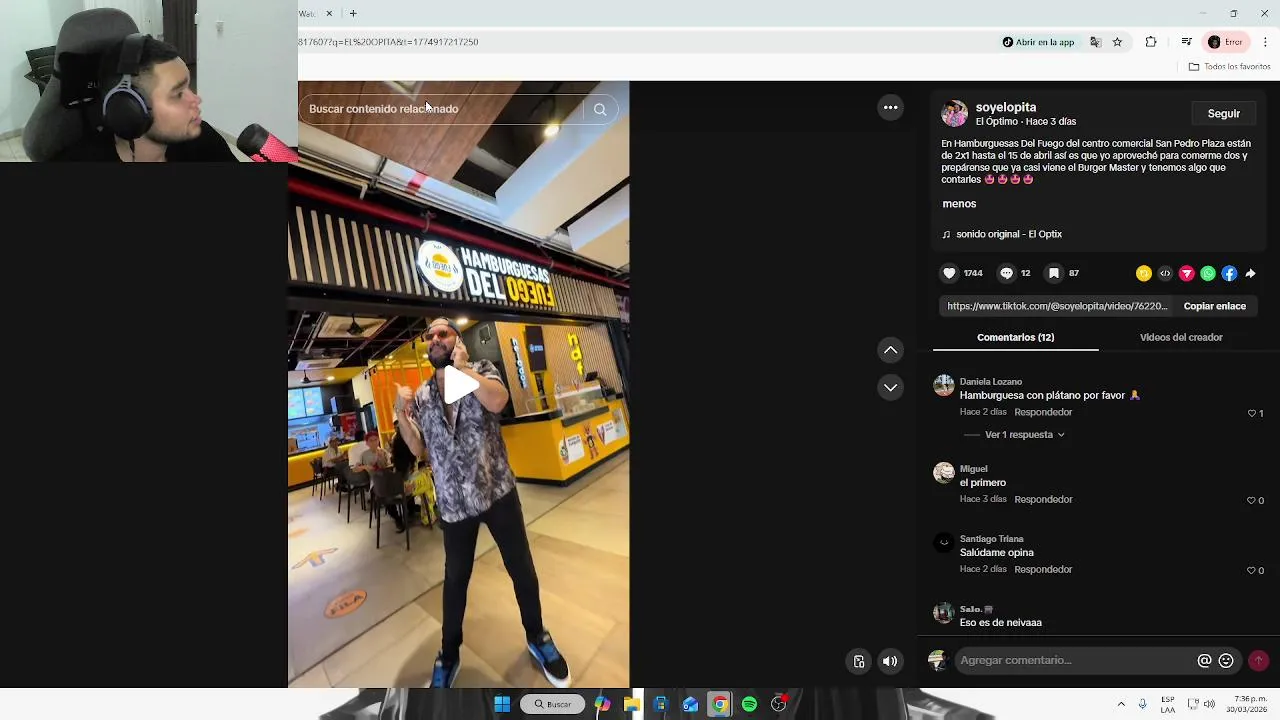Viewport: 1280px width, 720px height.
Task: Open Todos los favoritos folder
Action: [1229, 67]
